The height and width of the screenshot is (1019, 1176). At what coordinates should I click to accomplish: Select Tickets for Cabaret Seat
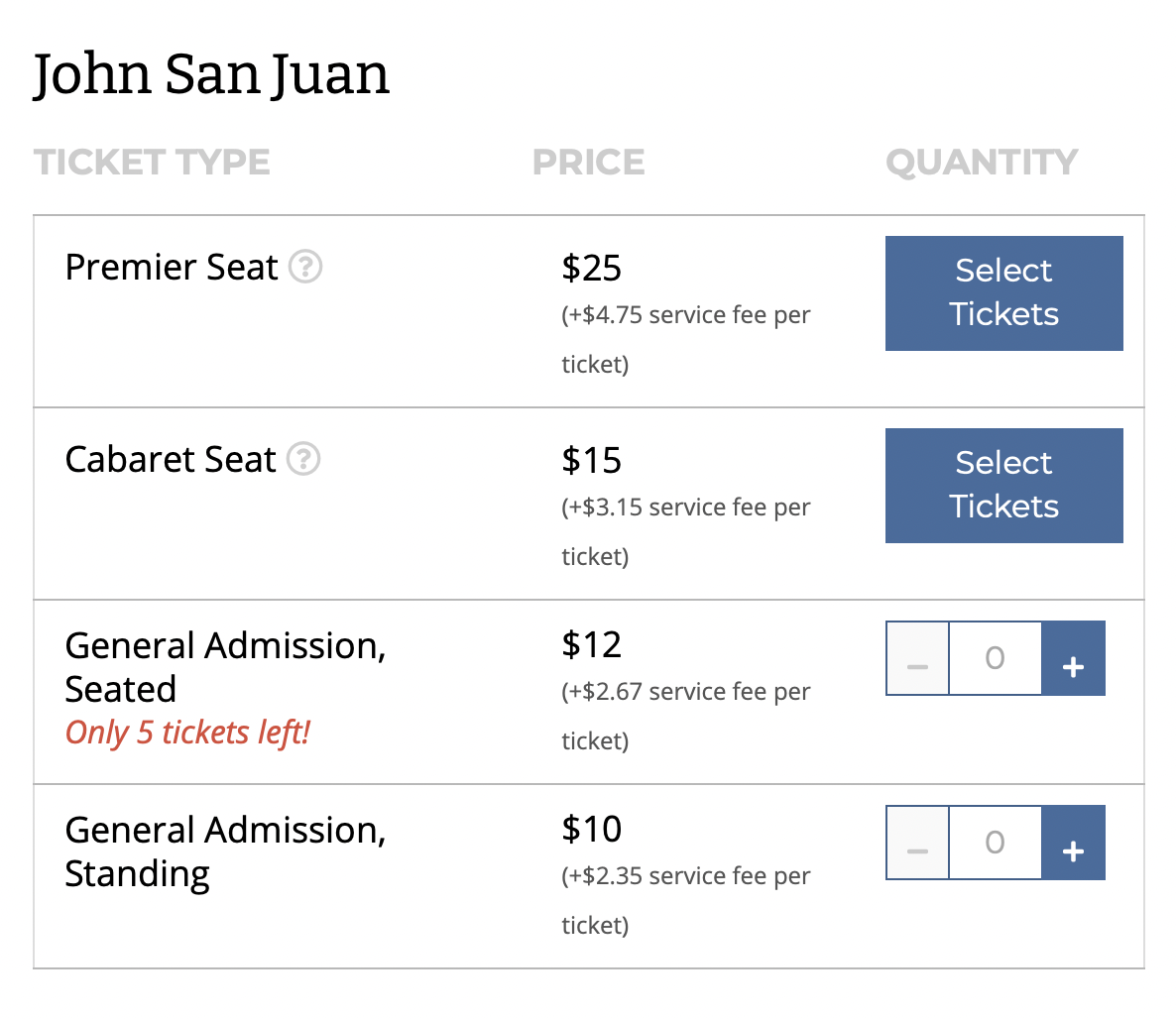click(1003, 486)
